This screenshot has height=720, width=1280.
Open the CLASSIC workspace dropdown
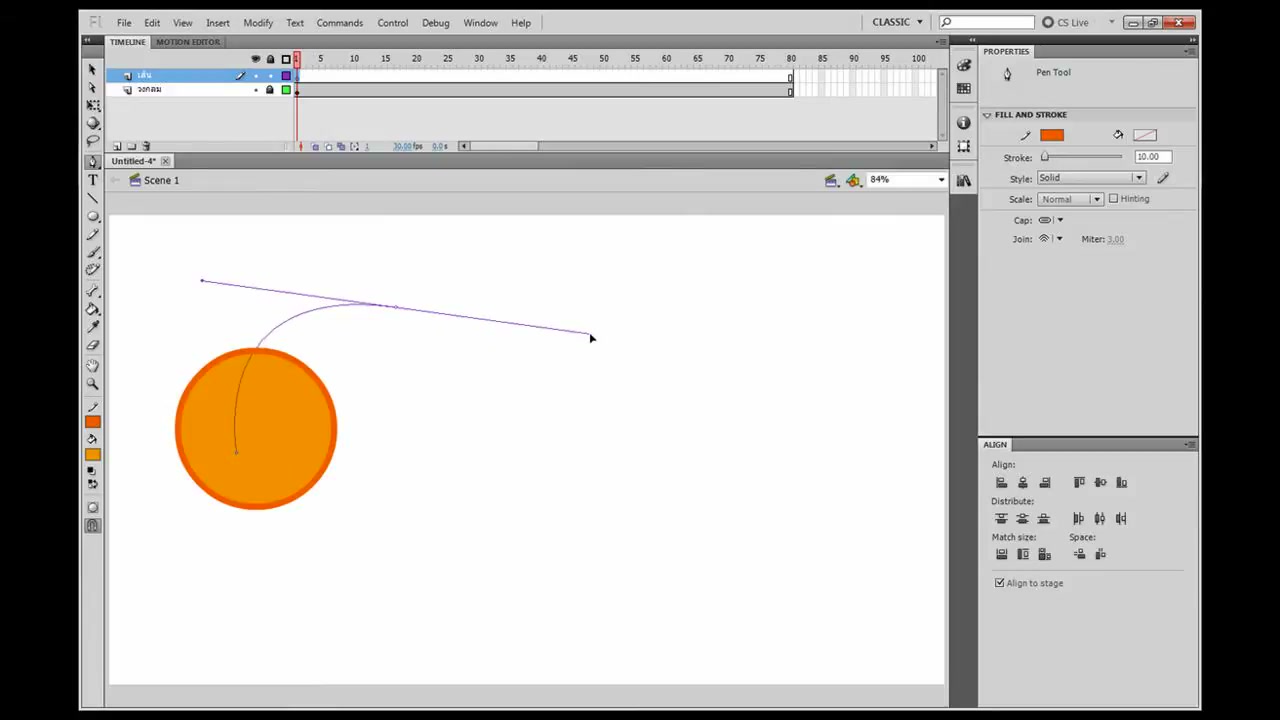coord(897,22)
